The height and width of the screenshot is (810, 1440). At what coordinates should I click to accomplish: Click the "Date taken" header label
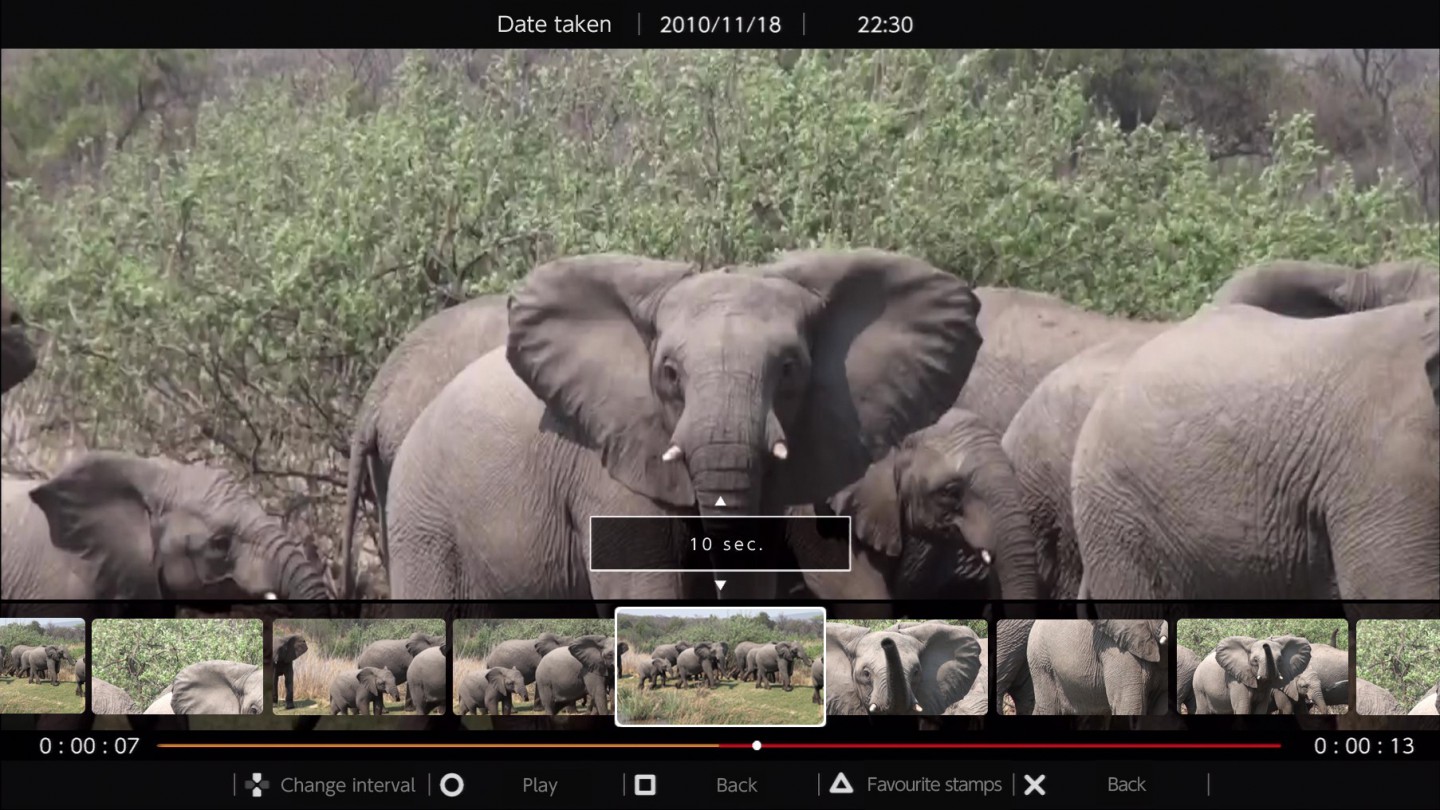pyautogui.click(x=554, y=24)
